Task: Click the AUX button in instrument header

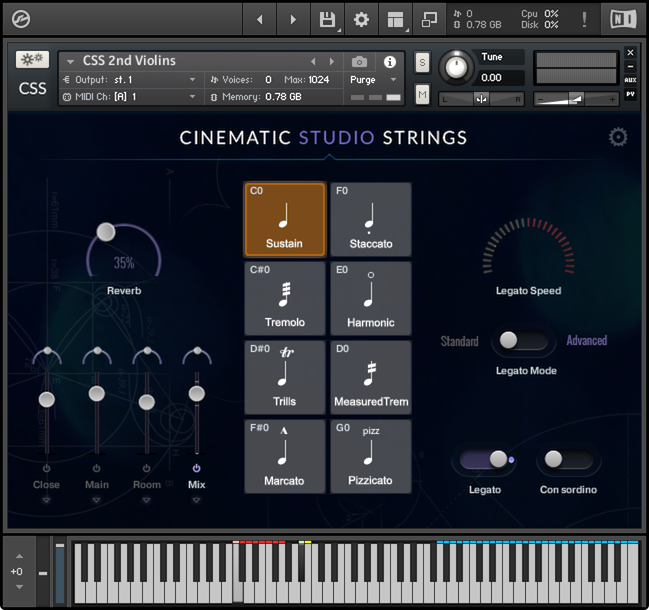Action: 630,80
